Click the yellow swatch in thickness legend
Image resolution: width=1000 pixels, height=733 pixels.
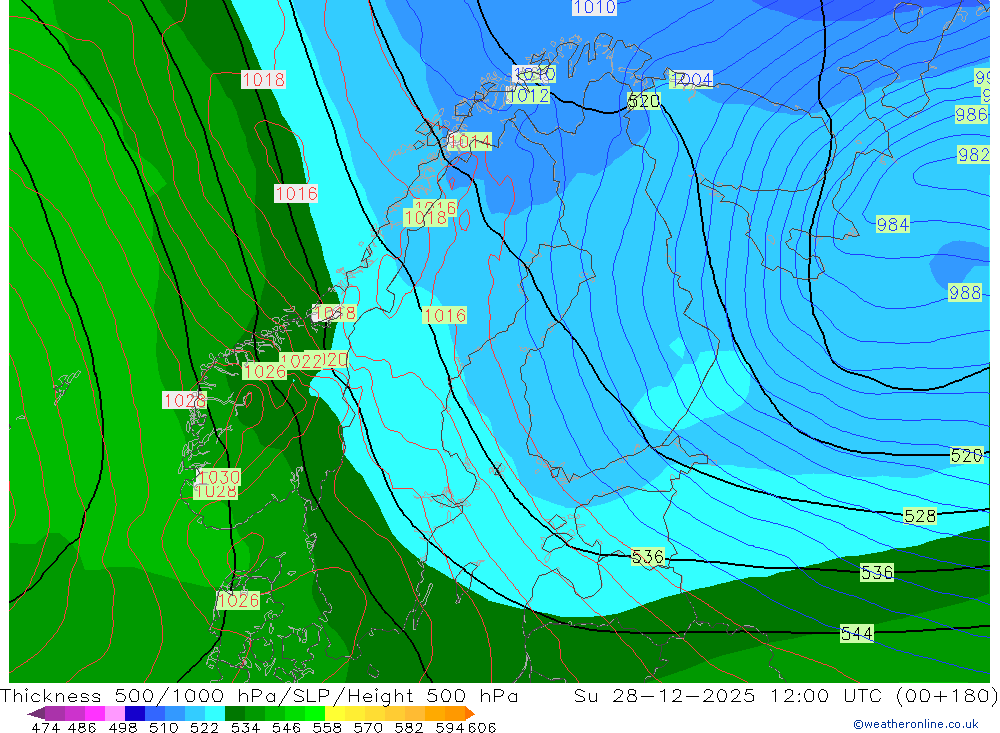[335, 713]
